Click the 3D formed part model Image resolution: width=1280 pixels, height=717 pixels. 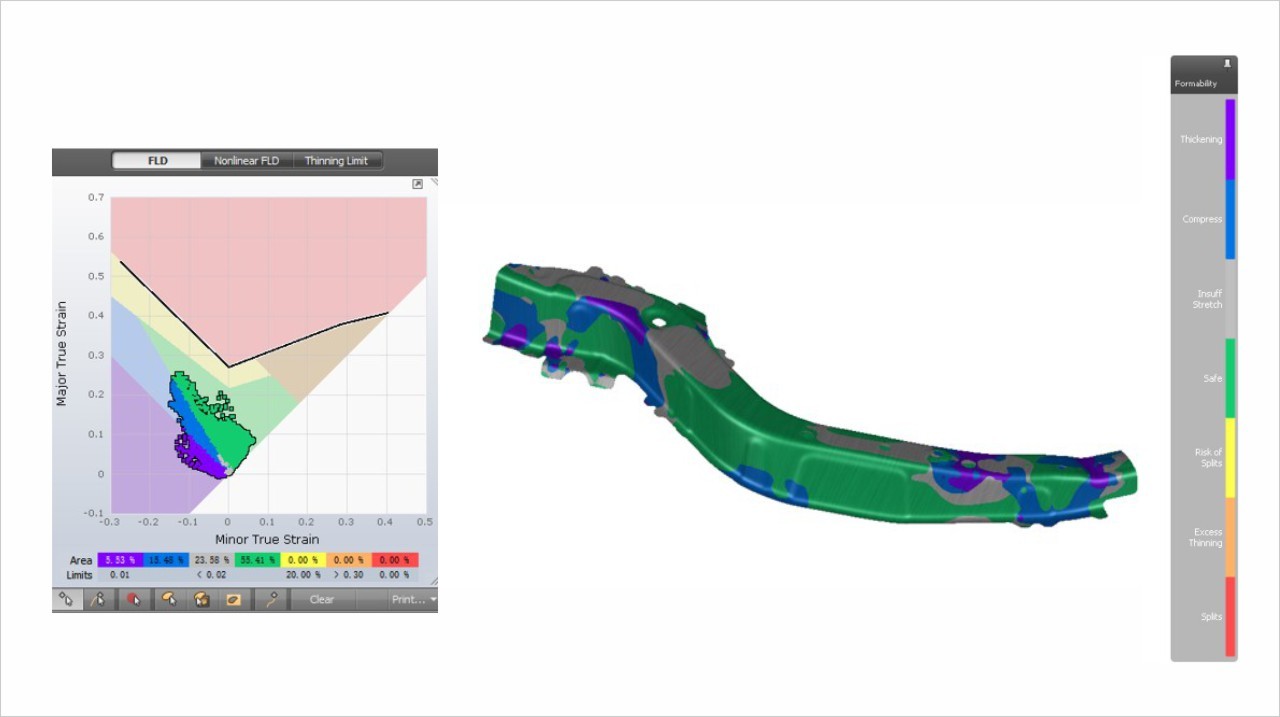(x=810, y=398)
